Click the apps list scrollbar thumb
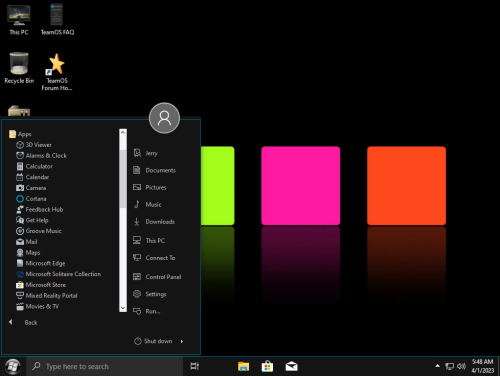Viewport: 500px width, 376px height. 123,178
